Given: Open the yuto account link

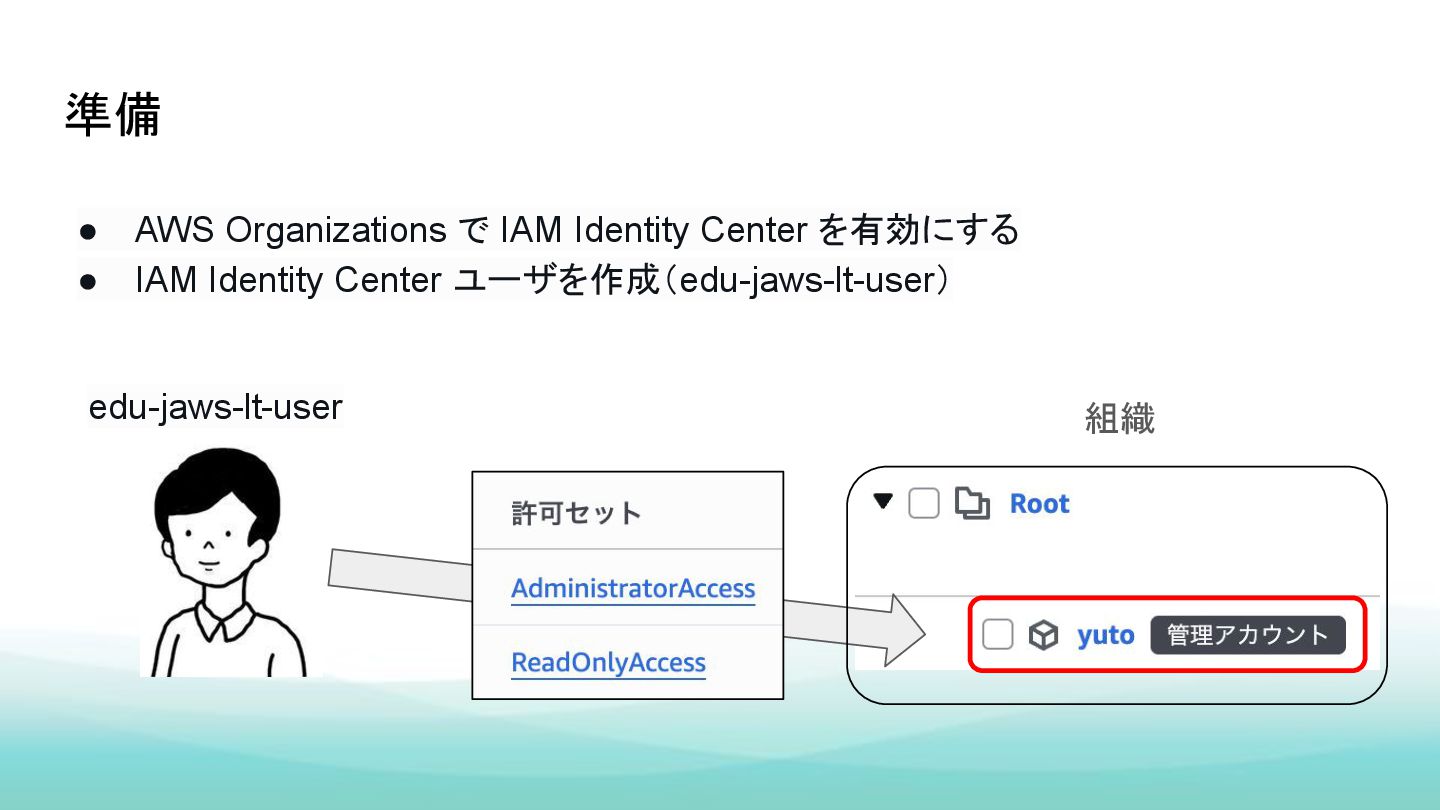Looking at the screenshot, I should [x=1105, y=635].
